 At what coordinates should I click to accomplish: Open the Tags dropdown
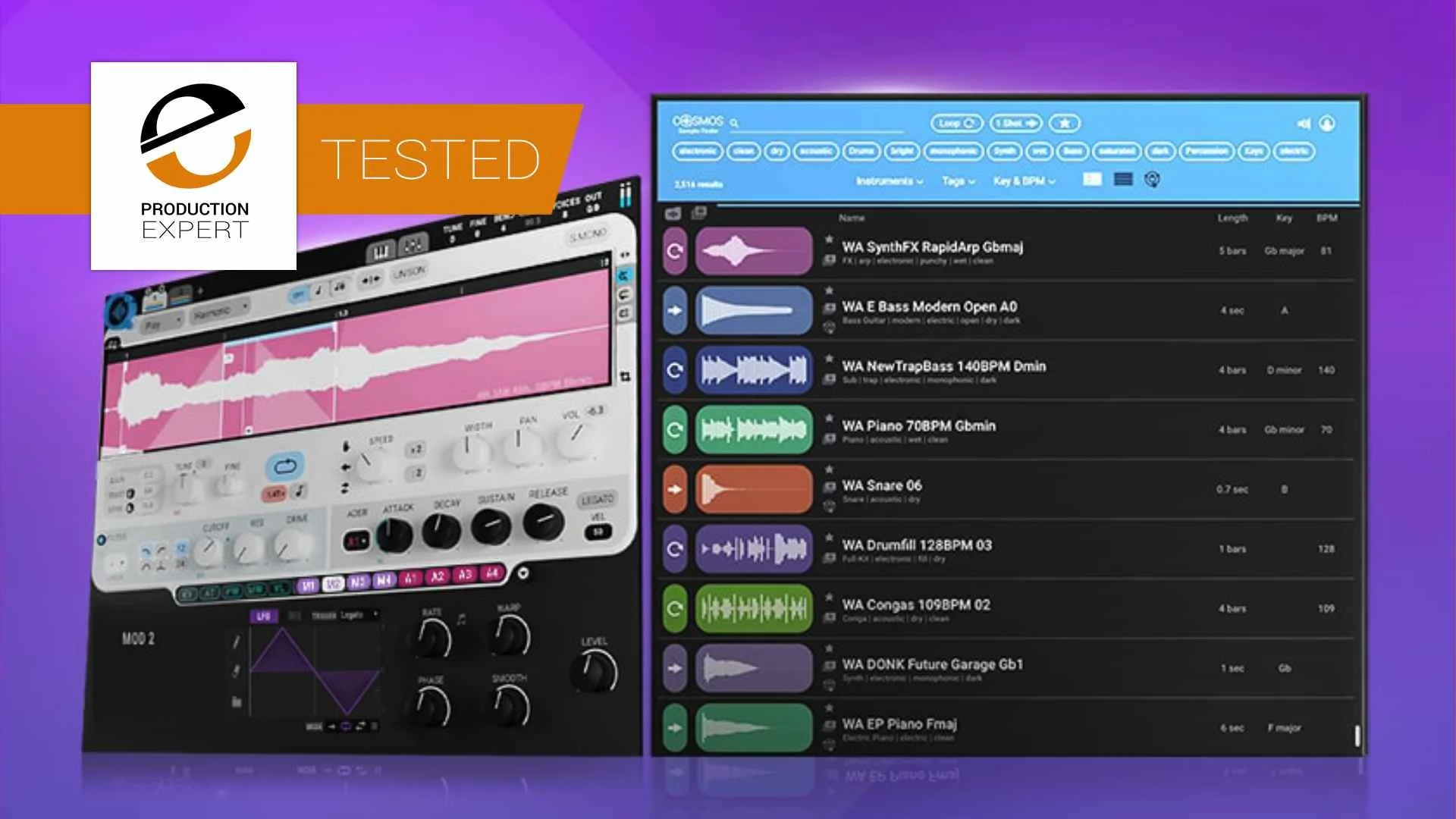pos(958,181)
